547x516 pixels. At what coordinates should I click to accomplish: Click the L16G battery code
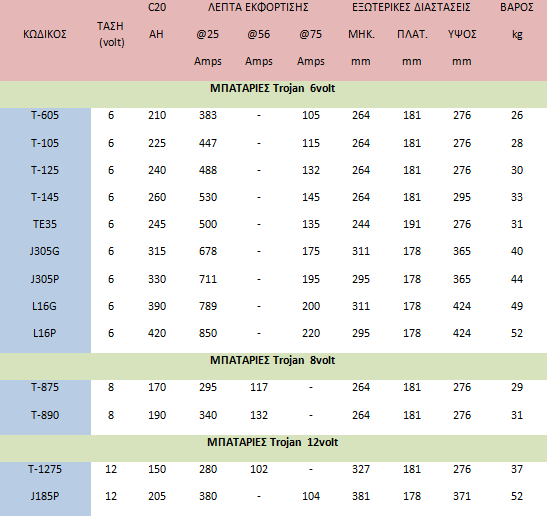pos(44,306)
